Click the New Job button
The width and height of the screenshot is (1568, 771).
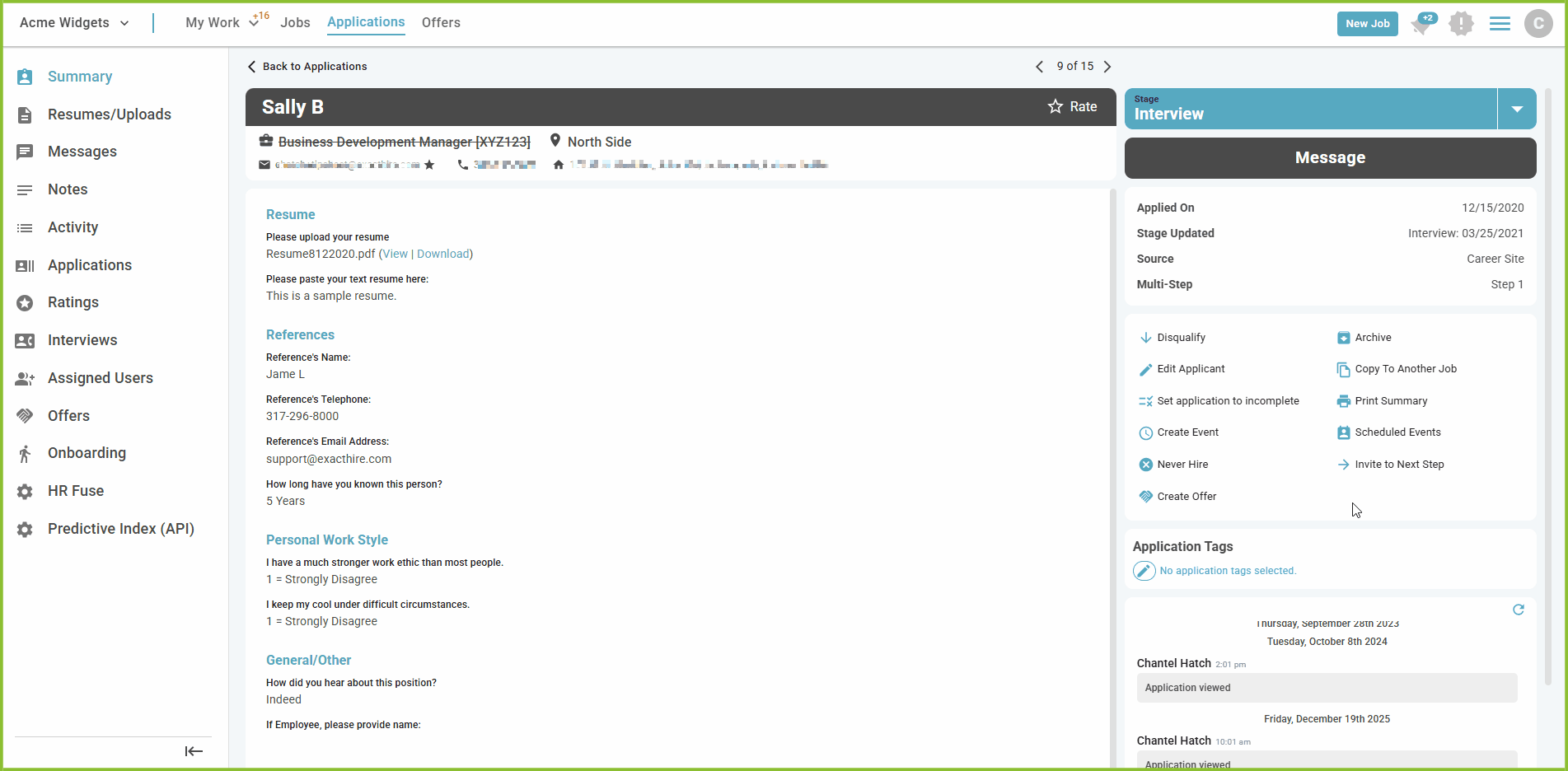coord(1367,24)
